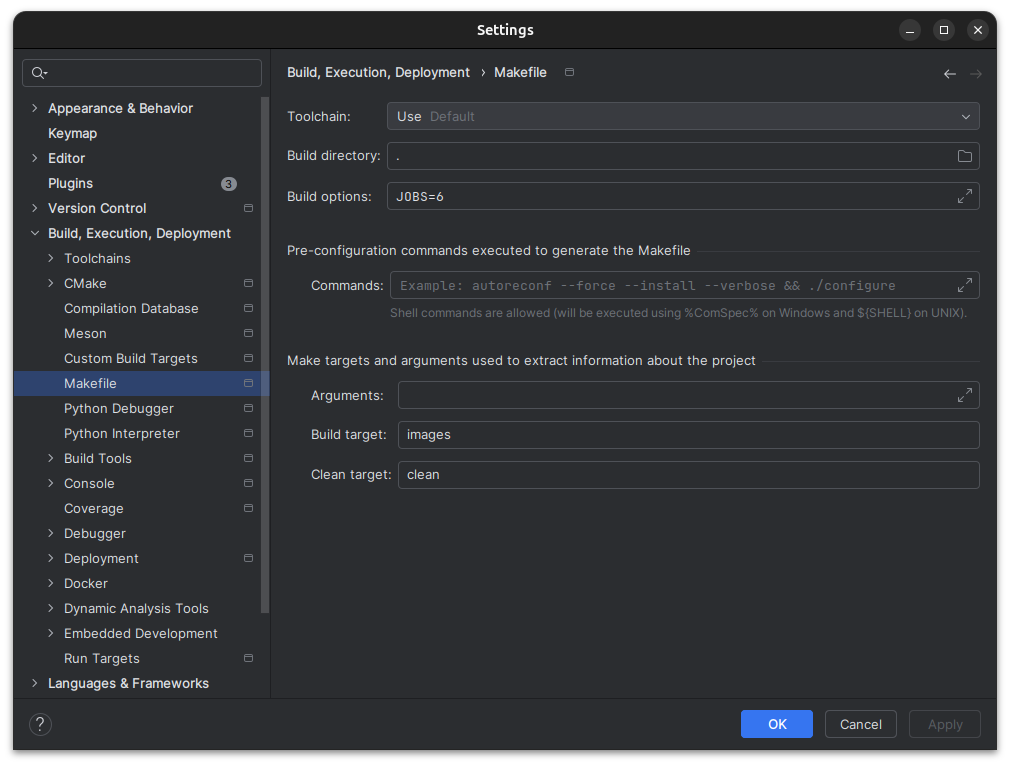Click the forward navigation arrow
This screenshot has width=1010, height=766.
pos(975,74)
